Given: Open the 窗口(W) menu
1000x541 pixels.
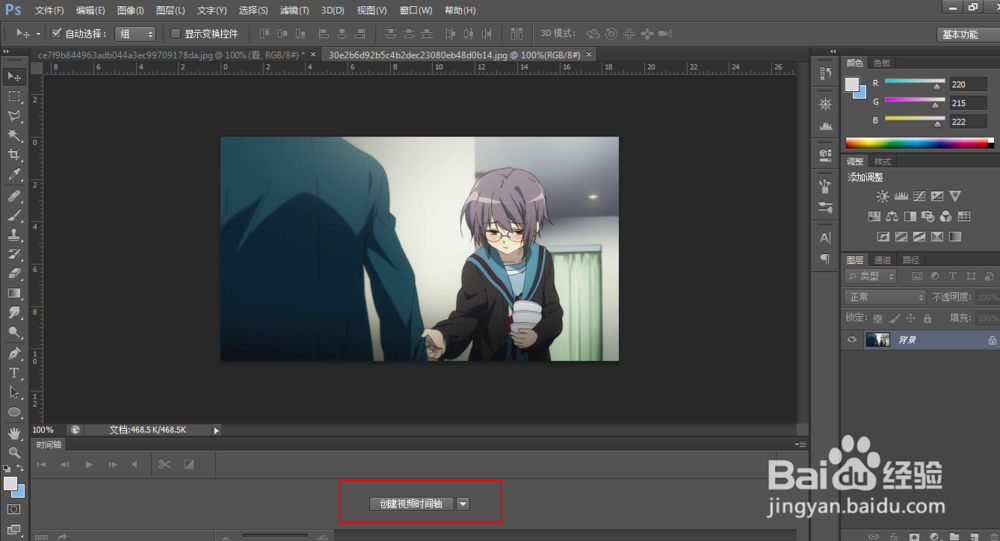Looking at the screenshot, I should (415, 11).
